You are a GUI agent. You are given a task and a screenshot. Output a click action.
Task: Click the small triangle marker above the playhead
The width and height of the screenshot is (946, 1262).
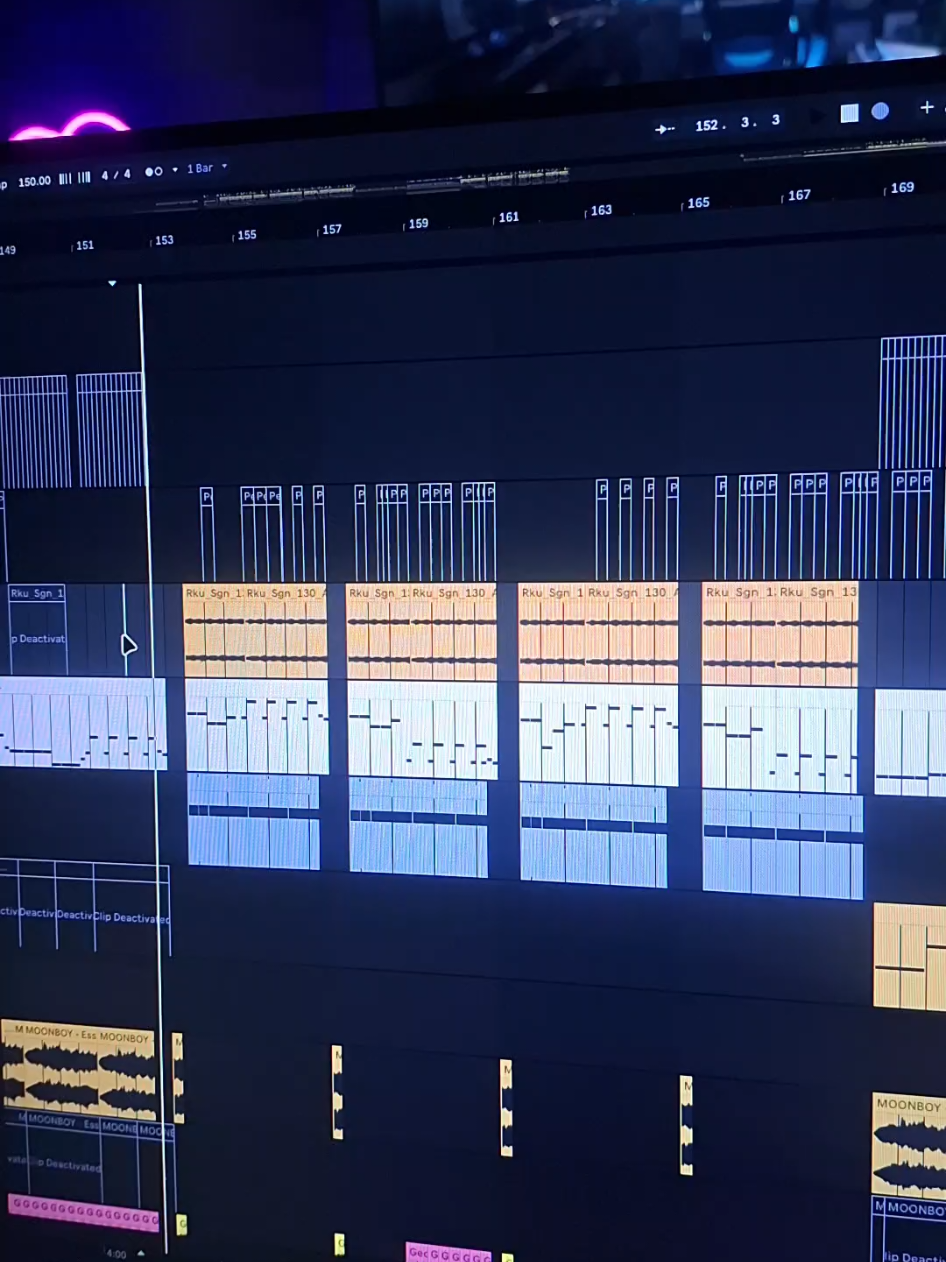[112, 284]
